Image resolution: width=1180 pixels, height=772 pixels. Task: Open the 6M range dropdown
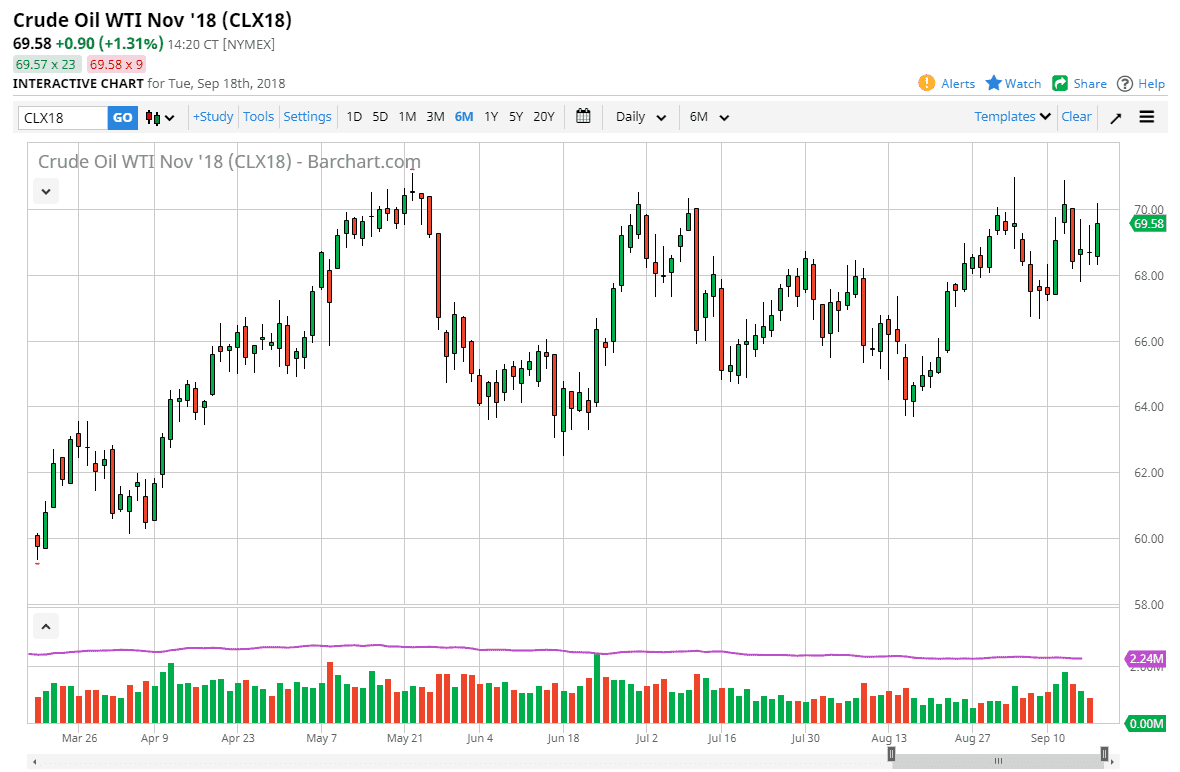[x=708, y=117]
